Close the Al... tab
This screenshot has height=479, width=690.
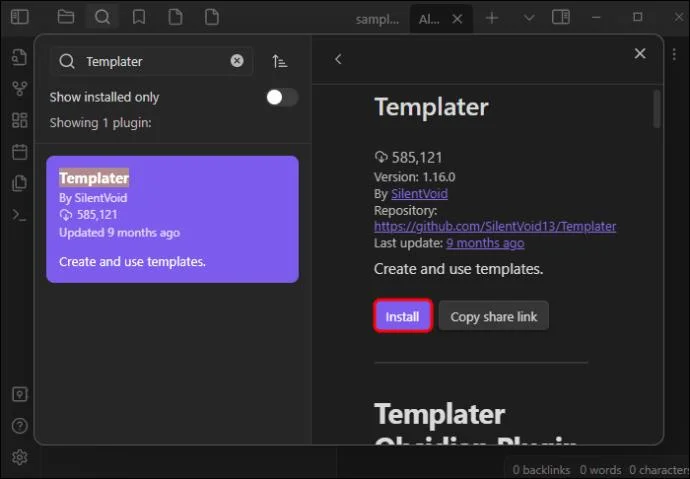tap(457, 19)
